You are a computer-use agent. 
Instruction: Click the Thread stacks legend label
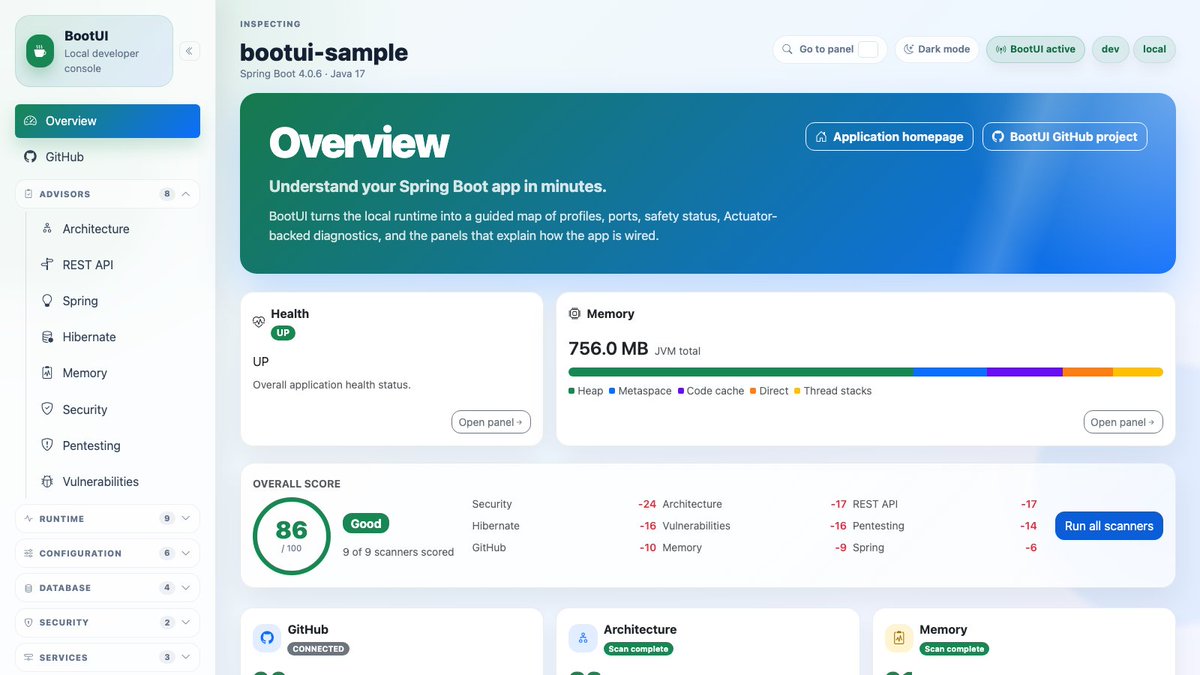838,391
